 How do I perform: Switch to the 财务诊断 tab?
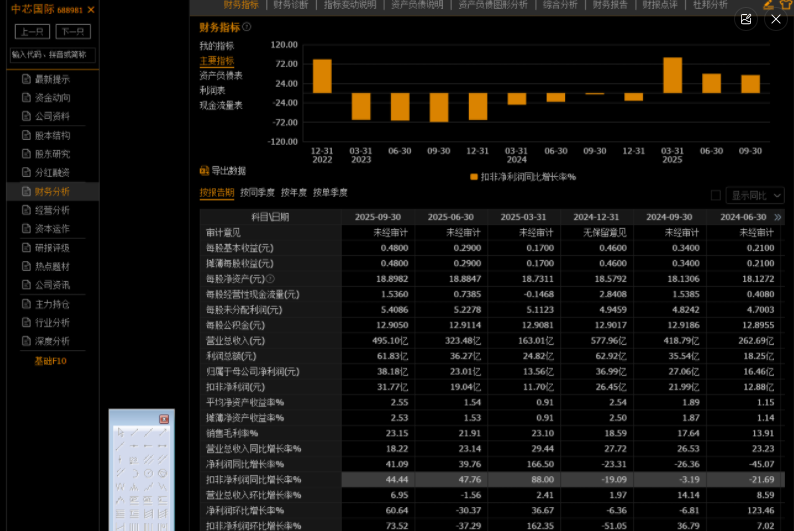290,5
